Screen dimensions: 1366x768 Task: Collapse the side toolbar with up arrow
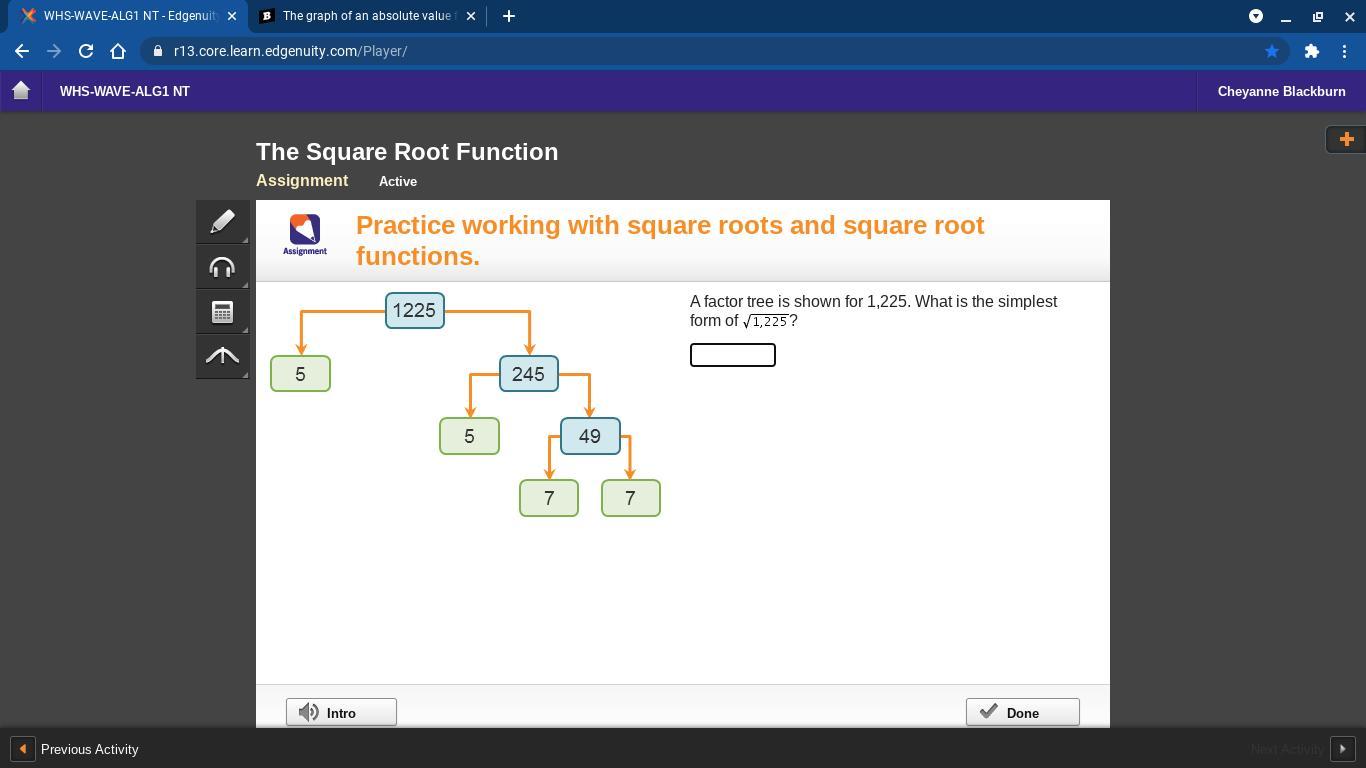(x=222, y=357)
